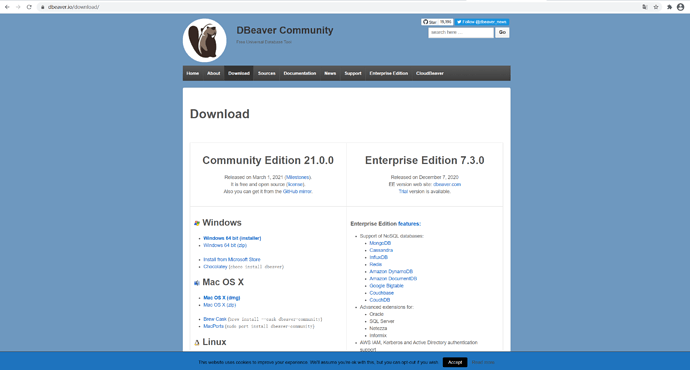Open the Chocolatey link
The height and width of the screenshot is (370, 690).
[215, 267]
